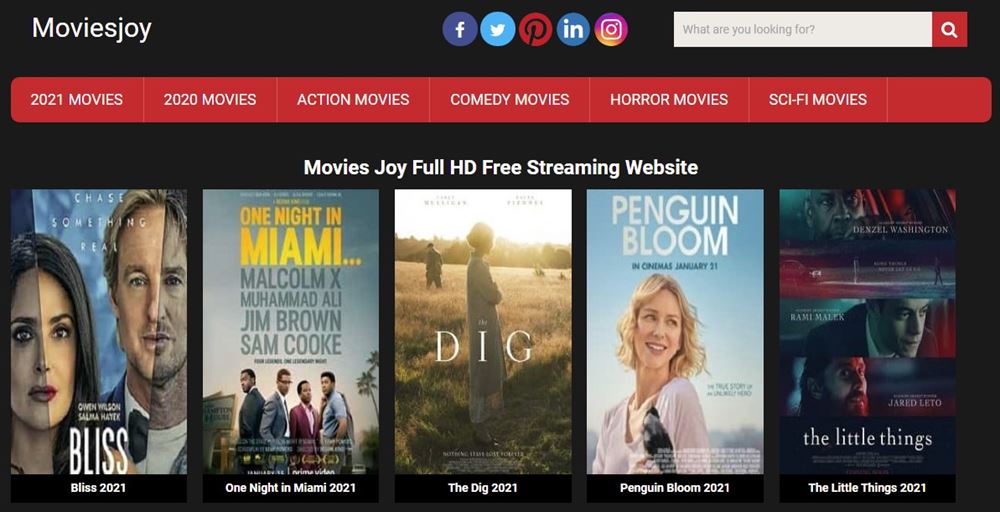Click the Instagram icon
Viewport: 1000px width, 512px height.
[x=612, y=30]
